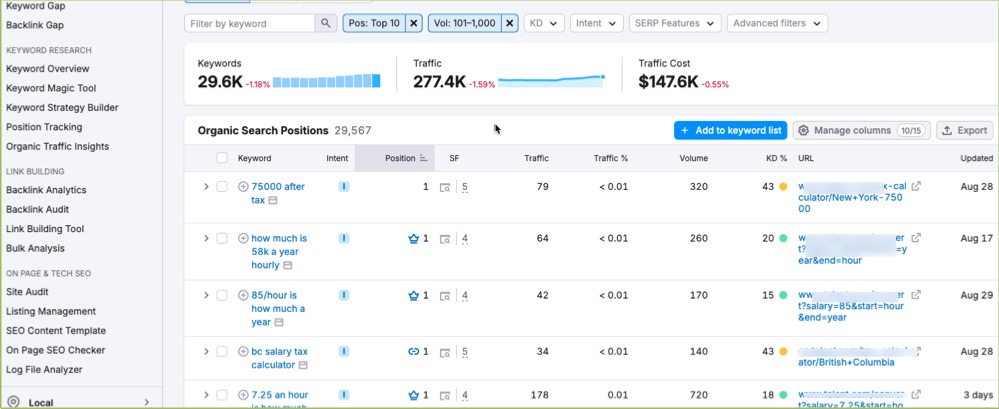The height and width of the screenshot is (409, 999).
Task: Click plus icon beside 85/hour is how much
Action: tap(243, 295)
